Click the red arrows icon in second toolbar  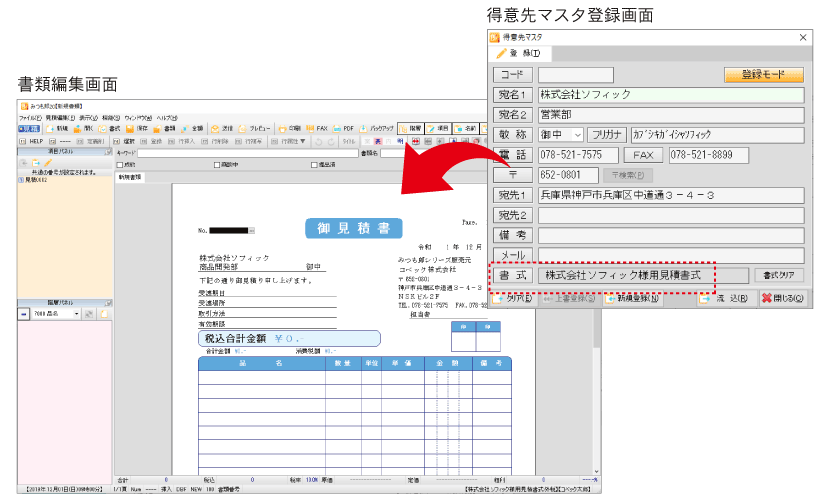(x=416, y=142)
